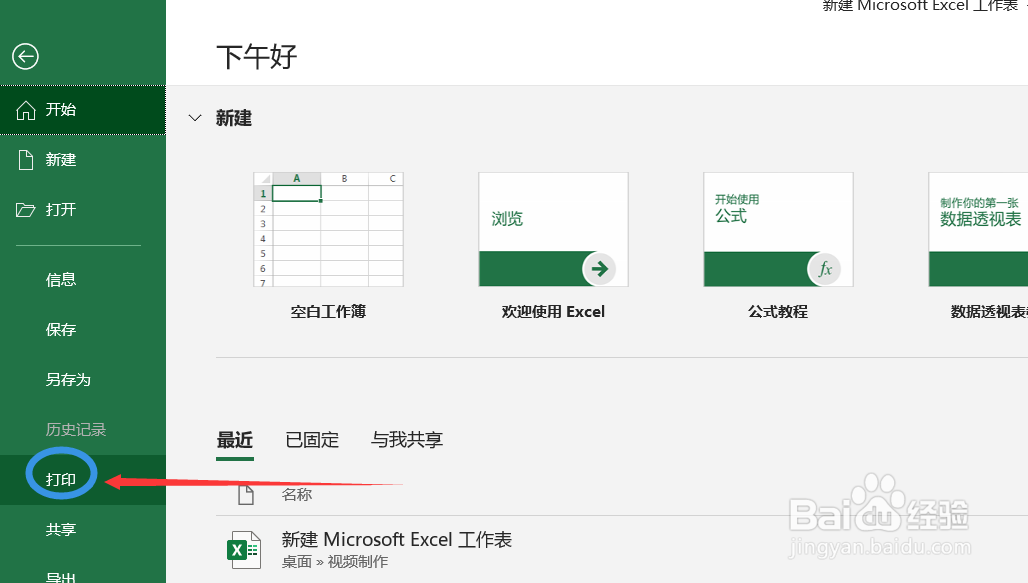Click the open folder icon beside 打开

[26, 210]
